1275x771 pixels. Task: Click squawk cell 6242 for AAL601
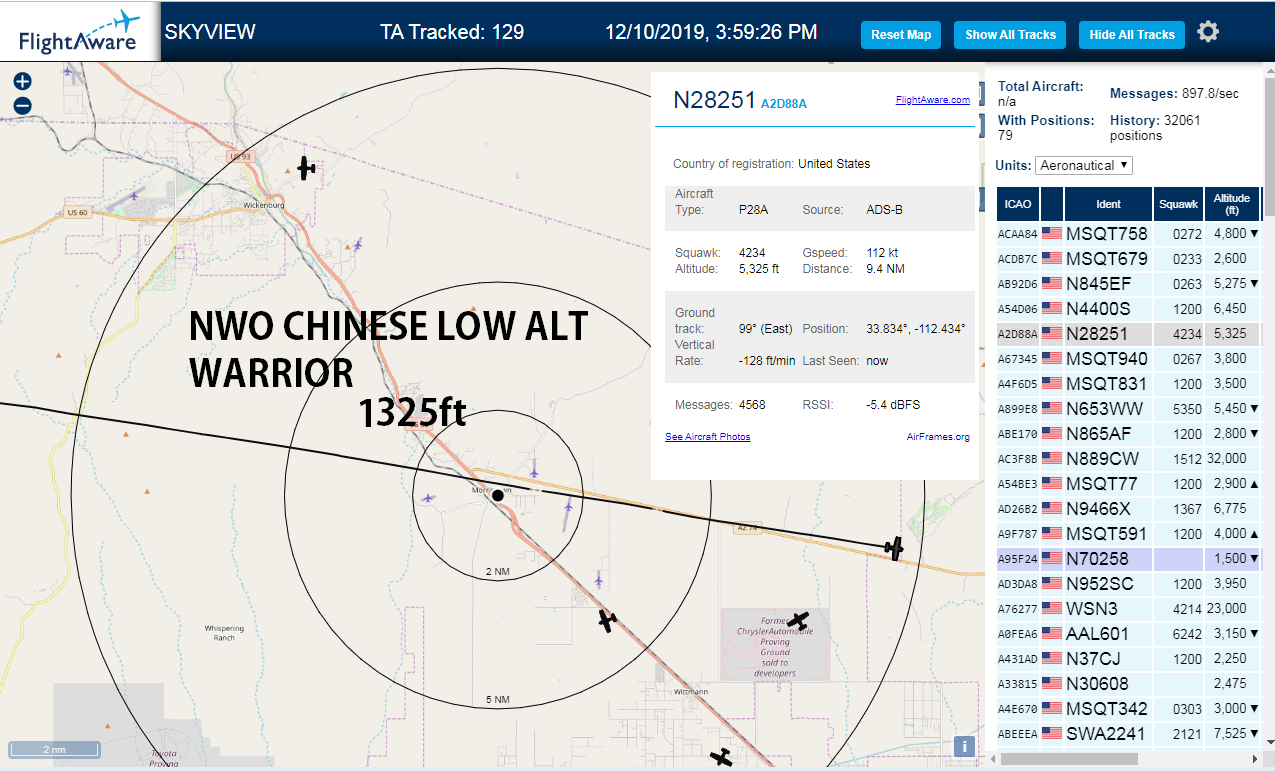(1180, 634)
